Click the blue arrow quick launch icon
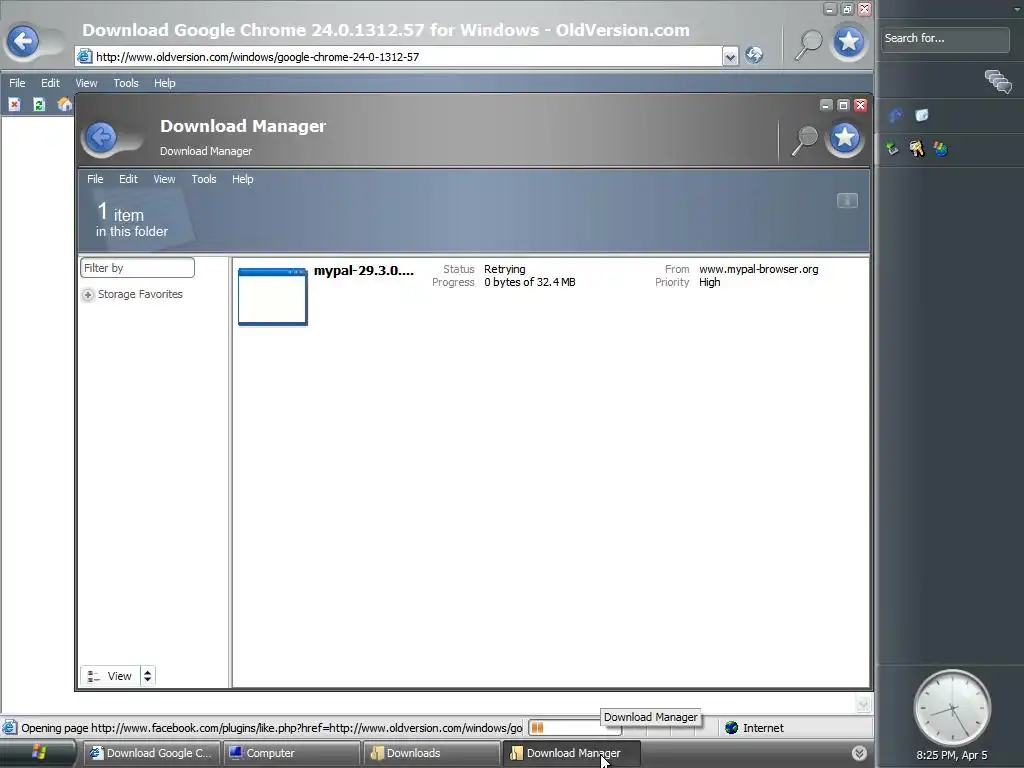Screen dimensions: 1024x768 pos(895,116)
